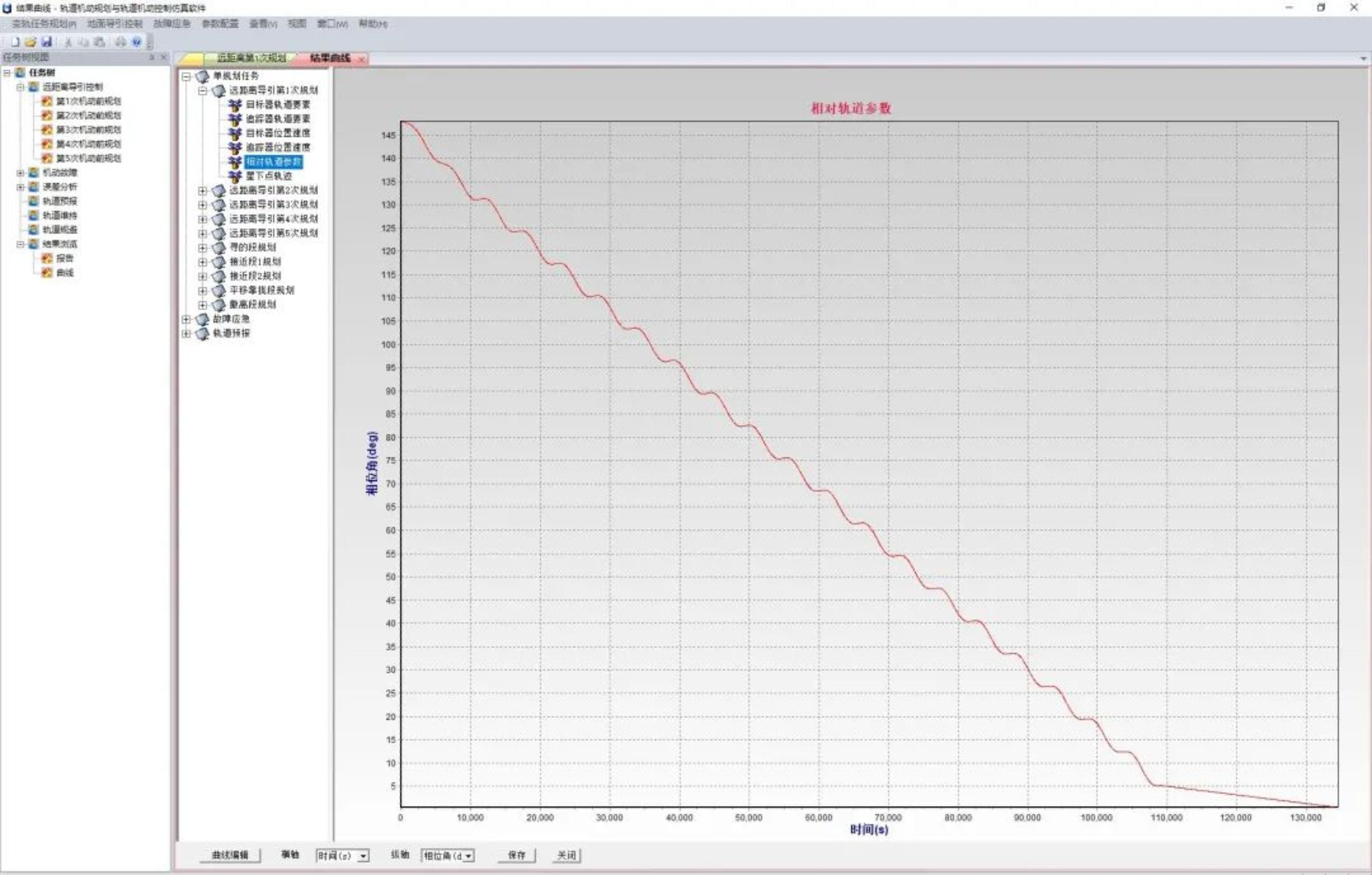Click the icon next to 轨道维持

click(x=34, y=215)
